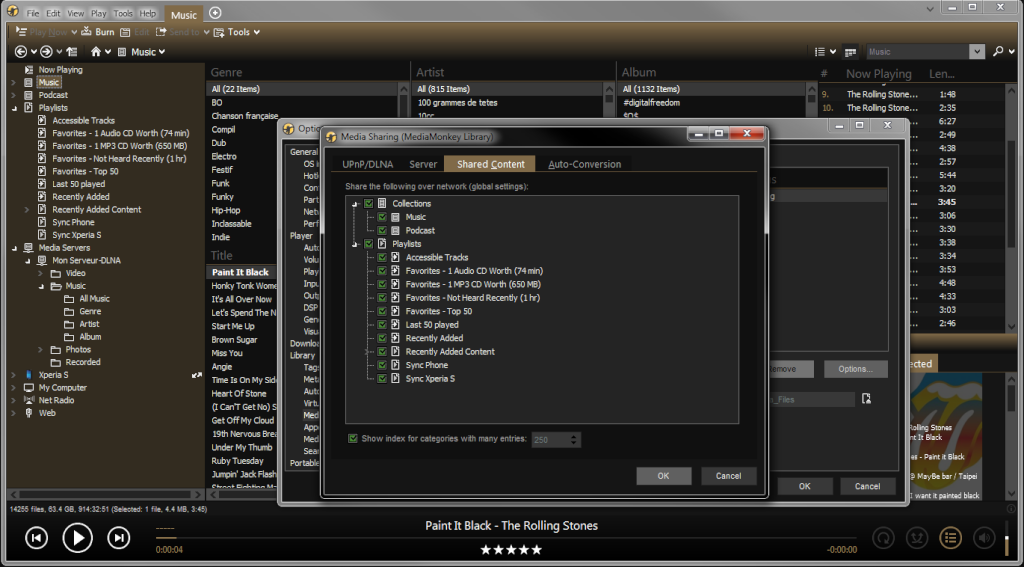Uncheck the Accessible Tracks checkbox

(382, 257)
